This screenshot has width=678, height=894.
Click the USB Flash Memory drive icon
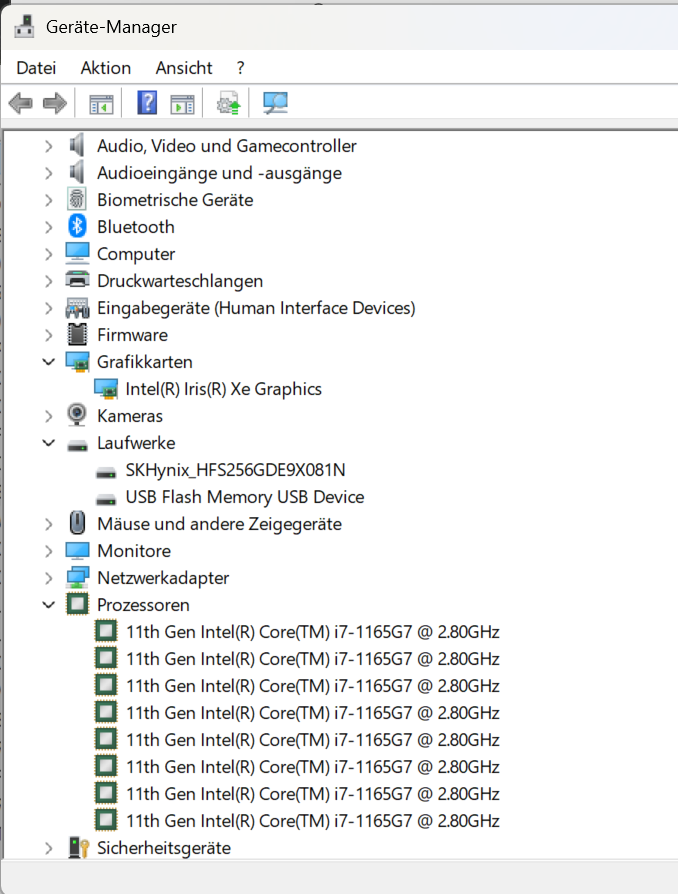106,499
